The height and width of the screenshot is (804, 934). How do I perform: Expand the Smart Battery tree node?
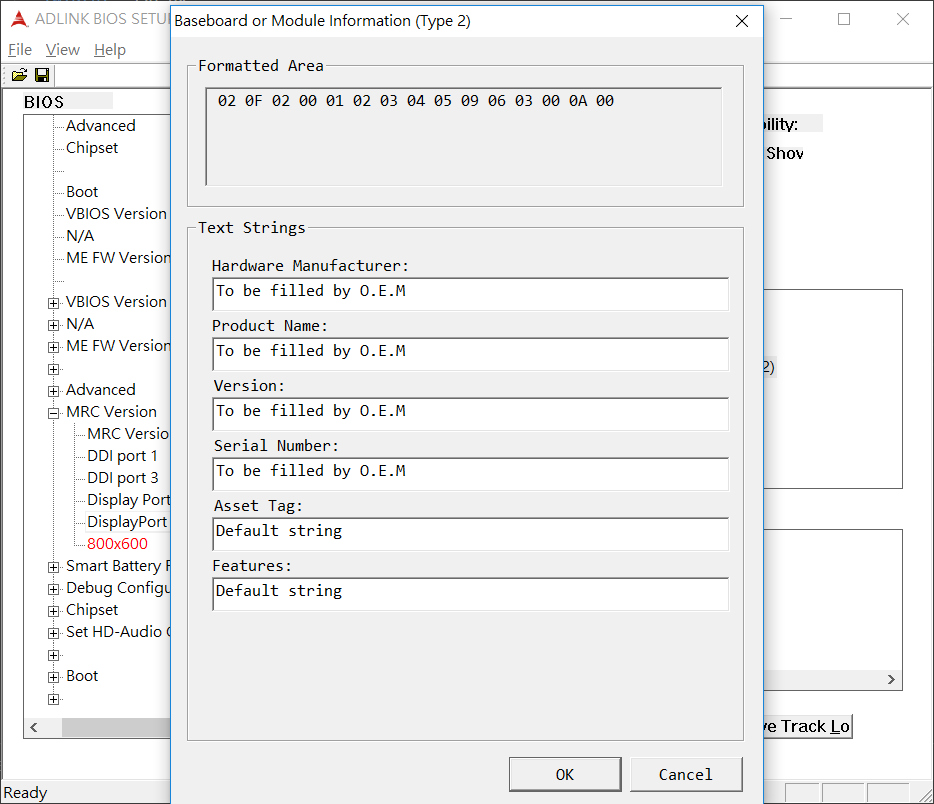54,568
